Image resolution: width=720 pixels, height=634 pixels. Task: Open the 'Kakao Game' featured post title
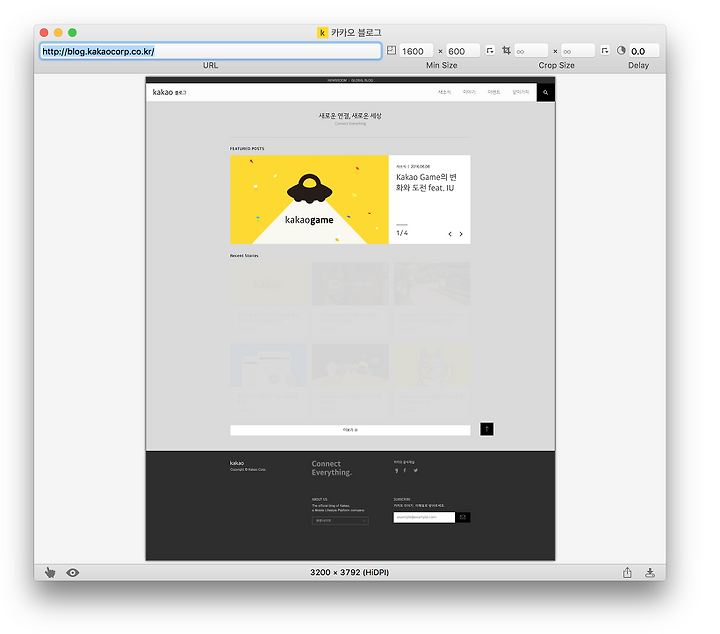pyautogui.click(x=426, y=182)
